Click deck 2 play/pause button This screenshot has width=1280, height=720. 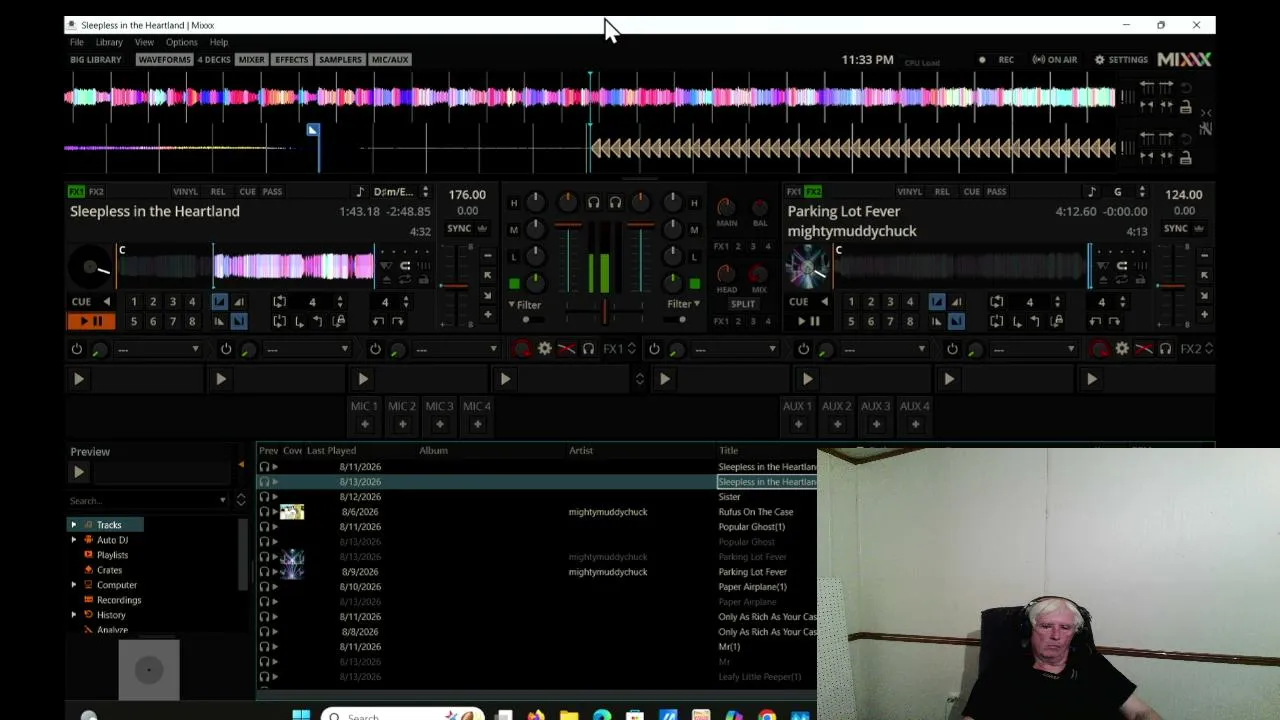(808, 321)
